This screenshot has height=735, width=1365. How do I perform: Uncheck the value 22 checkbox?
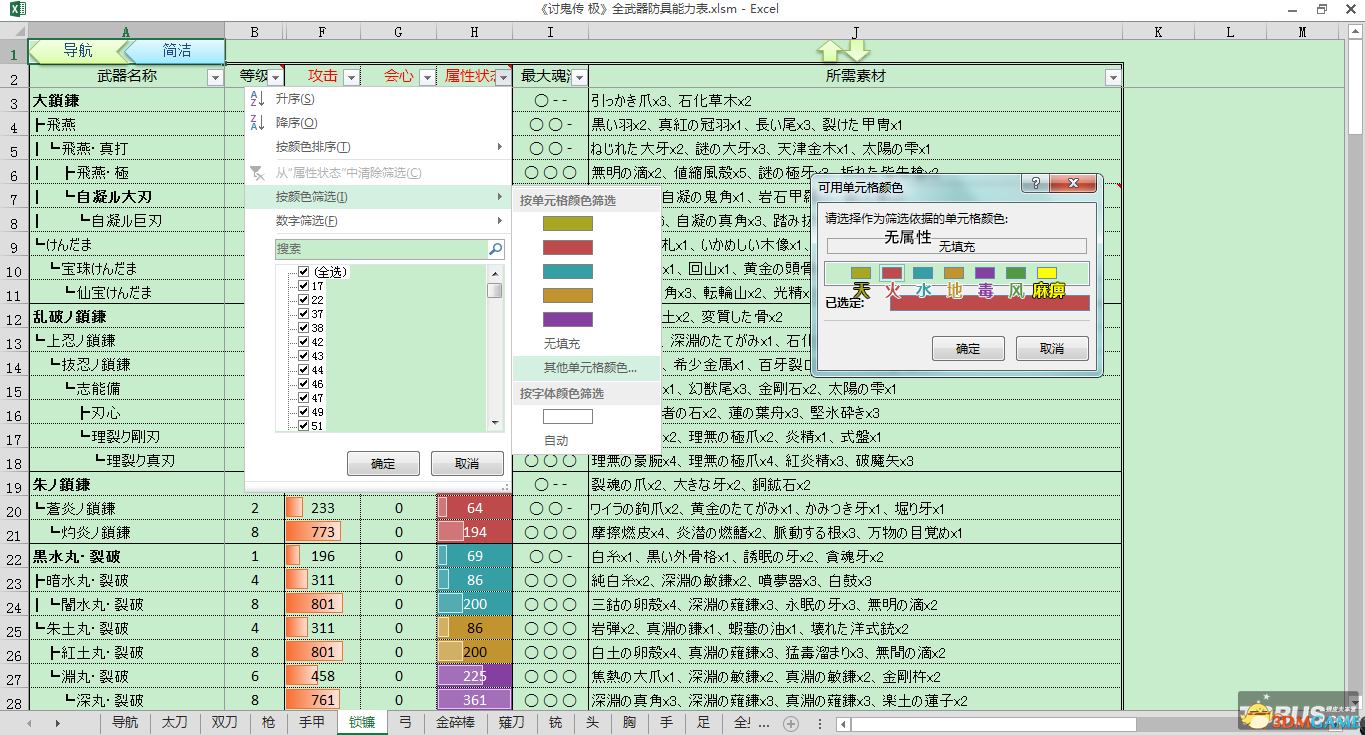pos(304,300)
